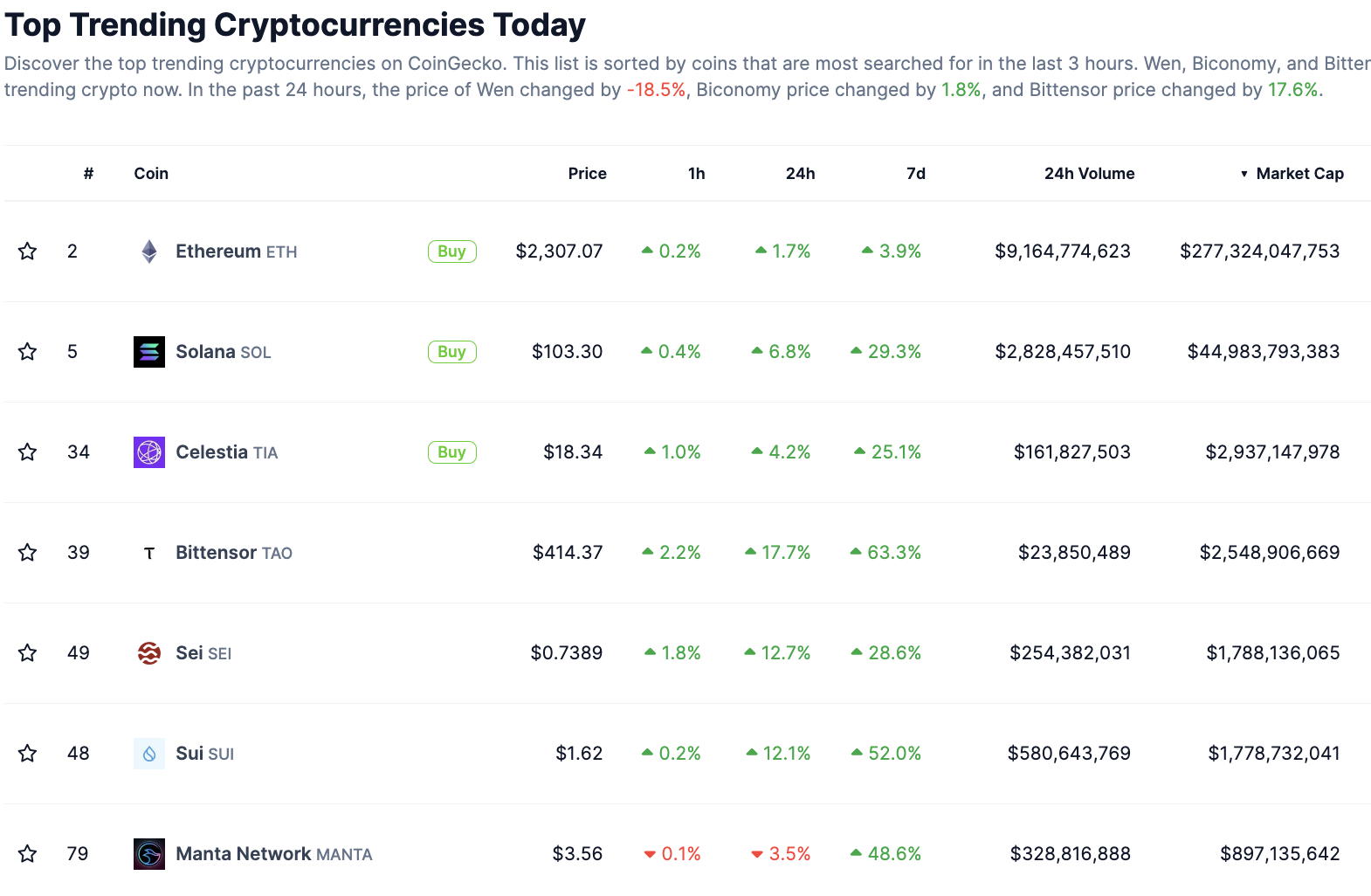Add Bittensor to watchlist via star
1371x896 pixels.
pyautogui.click(x=28, y=553)
